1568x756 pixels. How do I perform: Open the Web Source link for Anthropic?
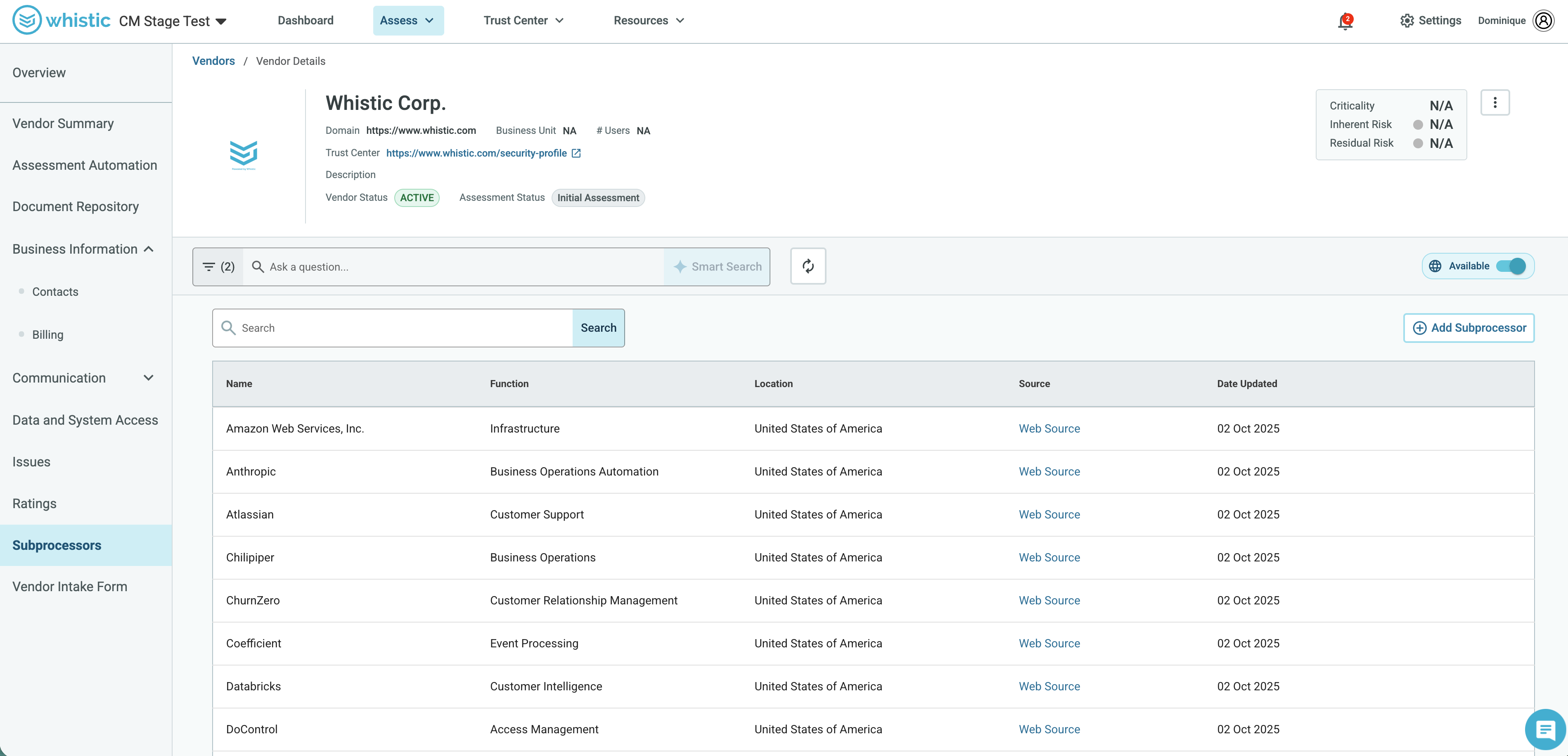pos(1049,471)
